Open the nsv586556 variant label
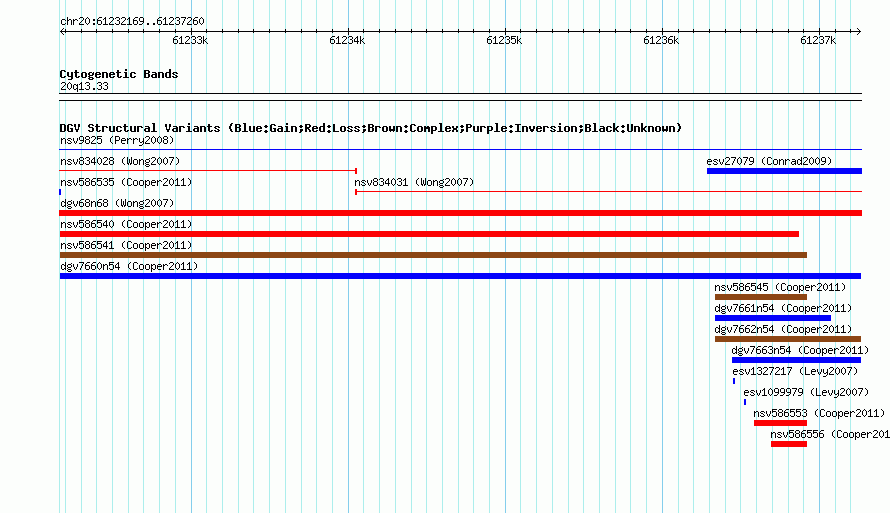Screen dimensions: 890x513 [x=830, y=434]
